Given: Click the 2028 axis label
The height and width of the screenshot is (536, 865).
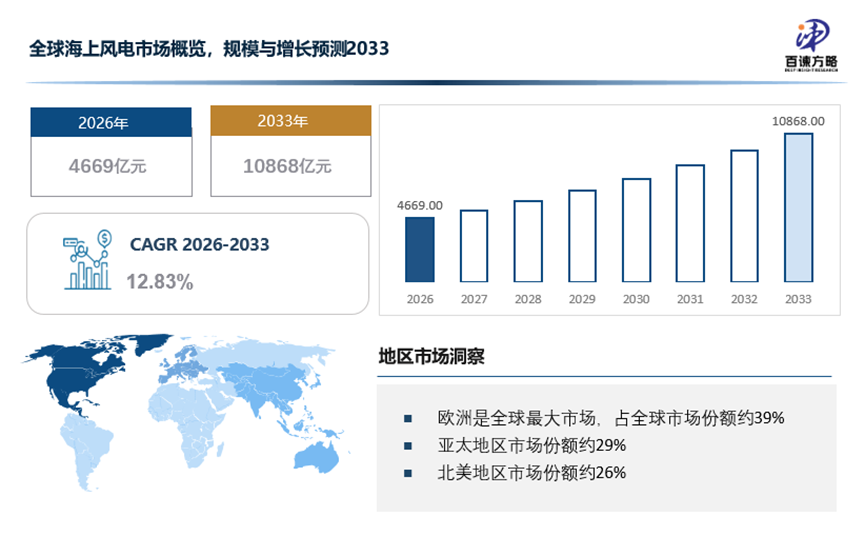Looking at the screenshot, I should 528,299.
